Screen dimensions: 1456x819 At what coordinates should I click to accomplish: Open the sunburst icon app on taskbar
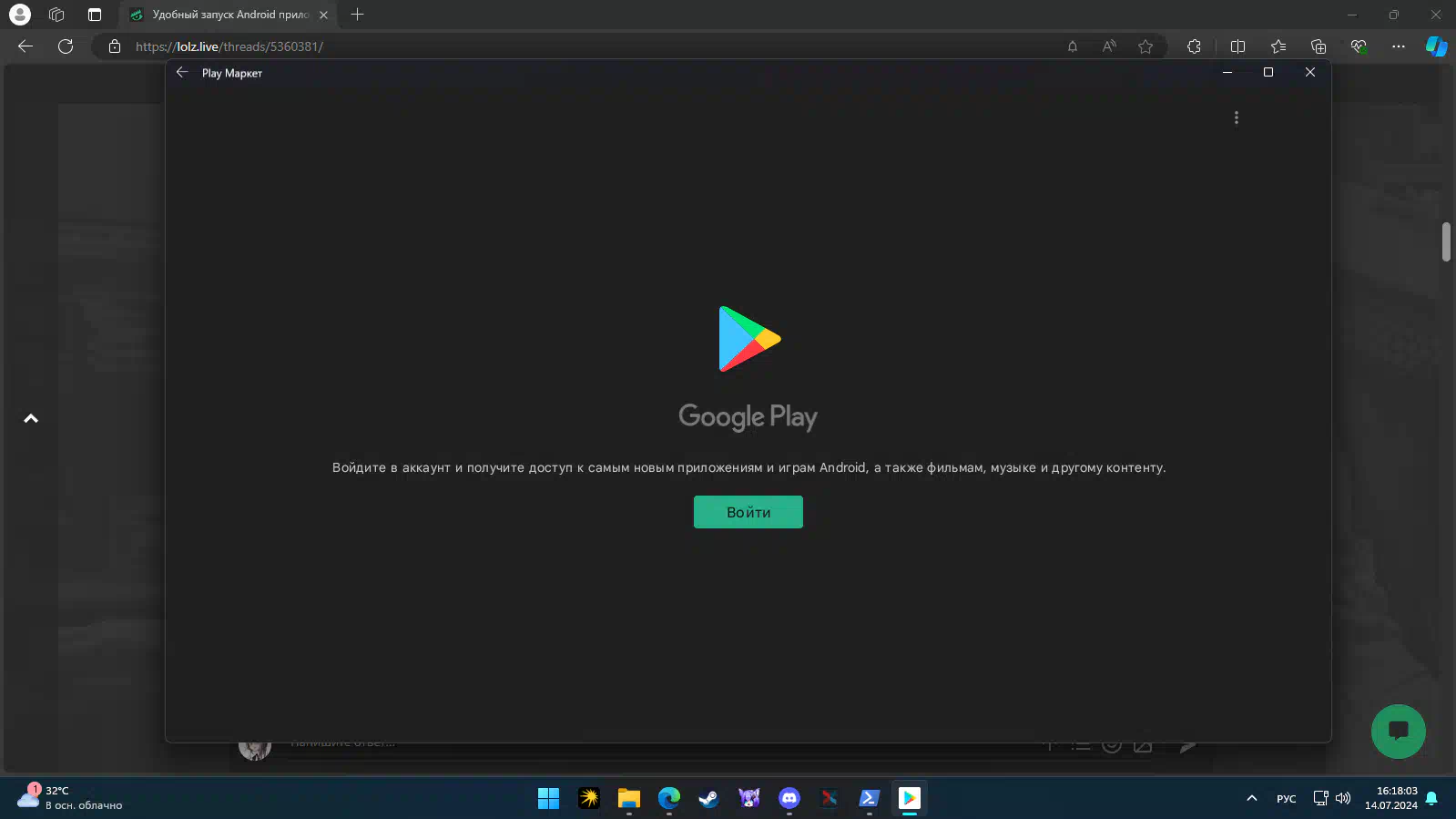tap(588, 798)
